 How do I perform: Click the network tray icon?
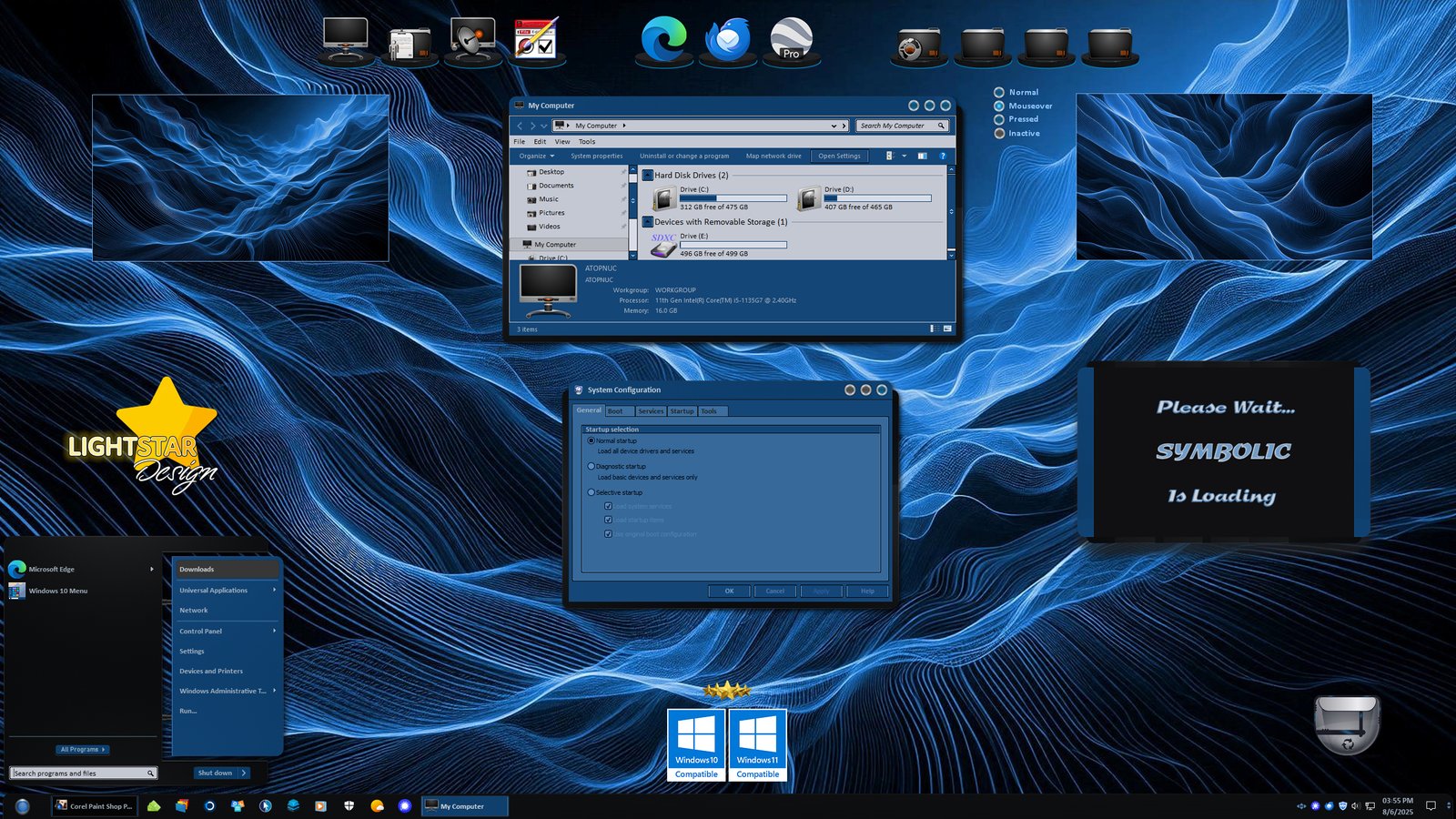pyautogui.click(x=1370, y=806)
